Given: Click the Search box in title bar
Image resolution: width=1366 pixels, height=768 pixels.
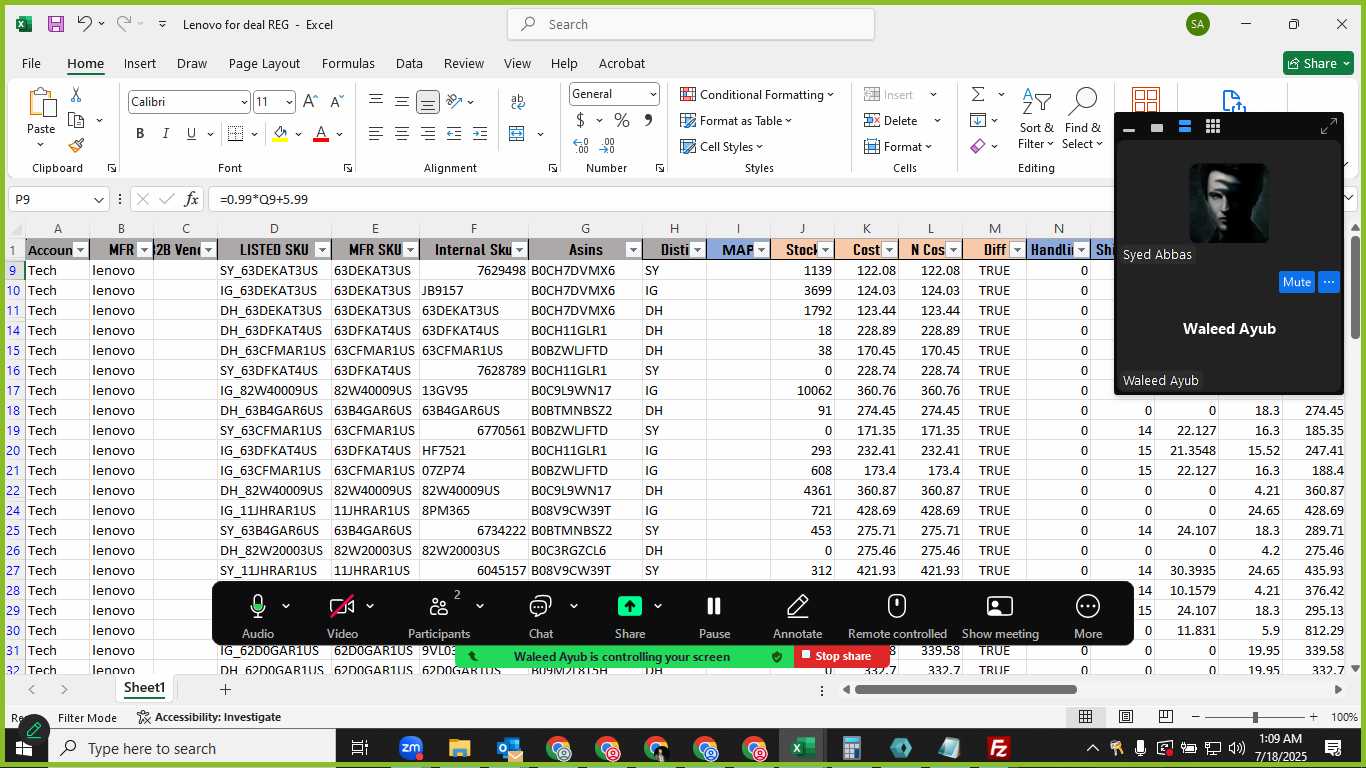Looking at the screenshot, I should point(691,24).
